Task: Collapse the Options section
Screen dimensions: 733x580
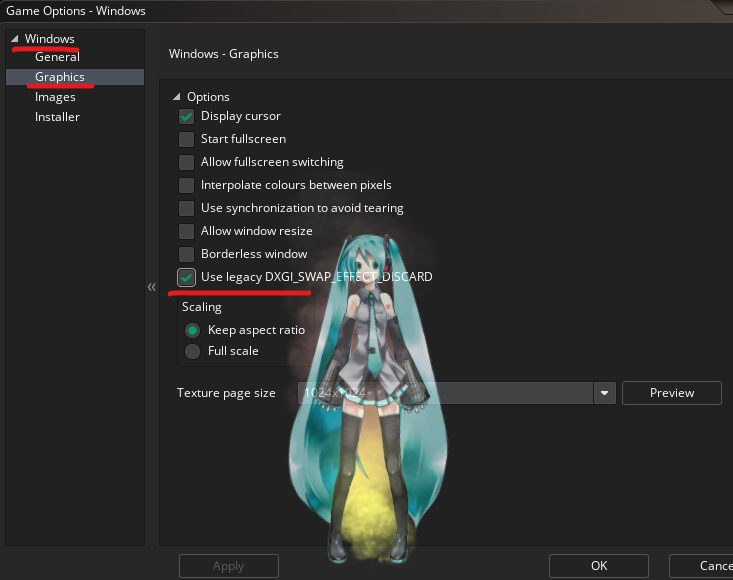Action: click(177, 97)
